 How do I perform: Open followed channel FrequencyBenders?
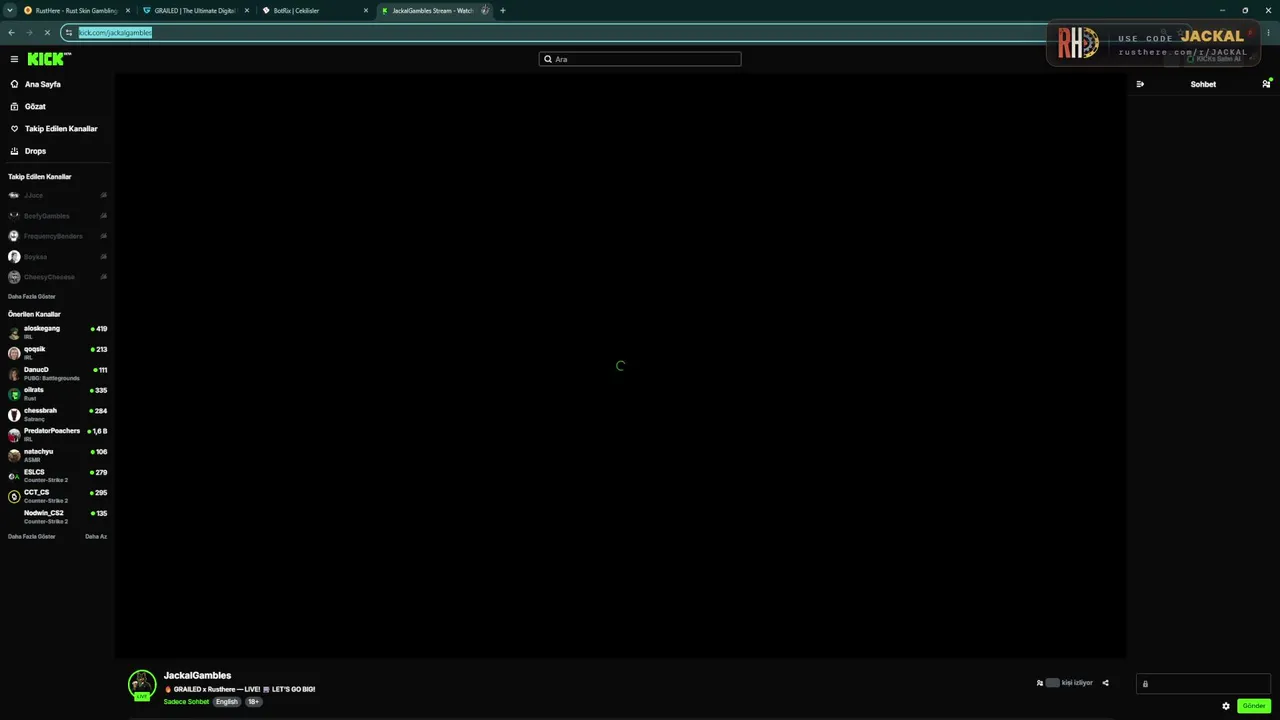(57, 236)
